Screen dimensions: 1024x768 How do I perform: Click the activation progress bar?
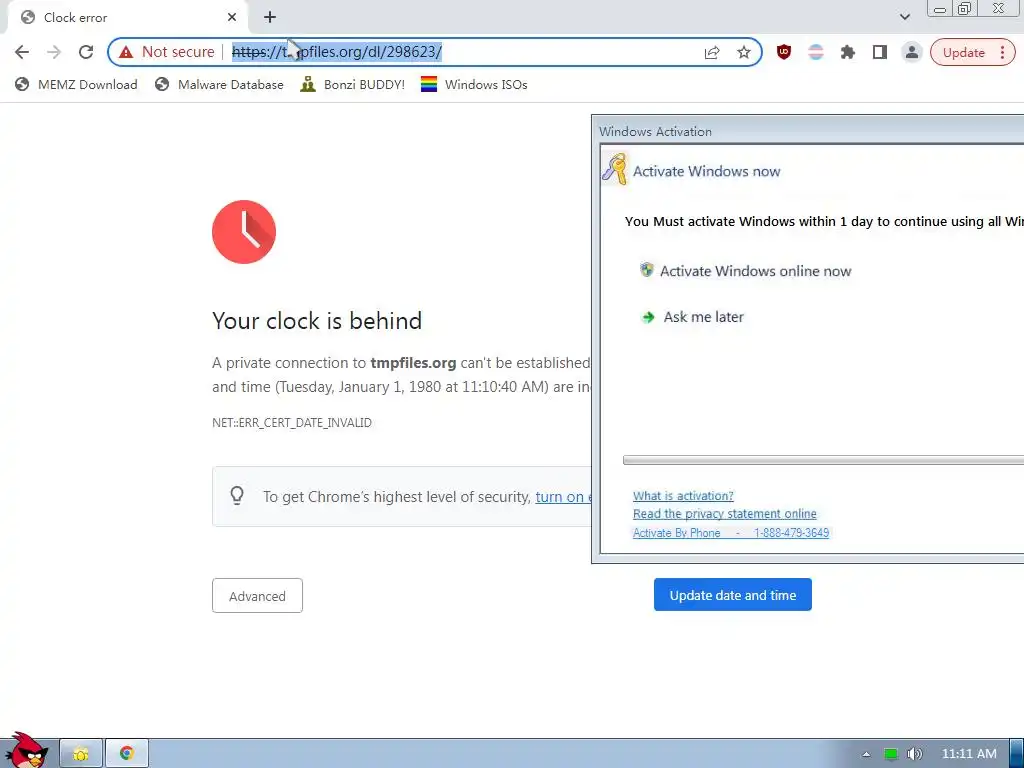(x=823, y=460)
